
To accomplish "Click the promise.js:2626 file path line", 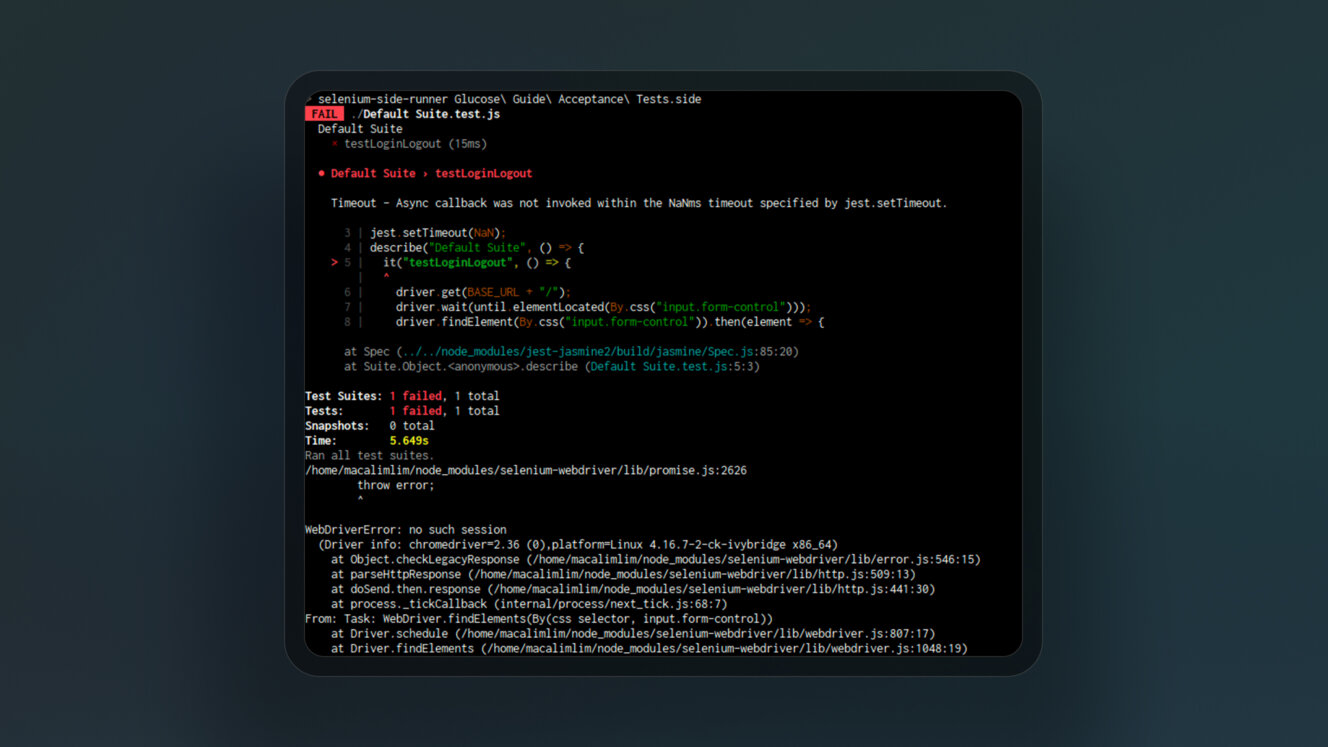I will pyautogui.click(x=525, y=470).
